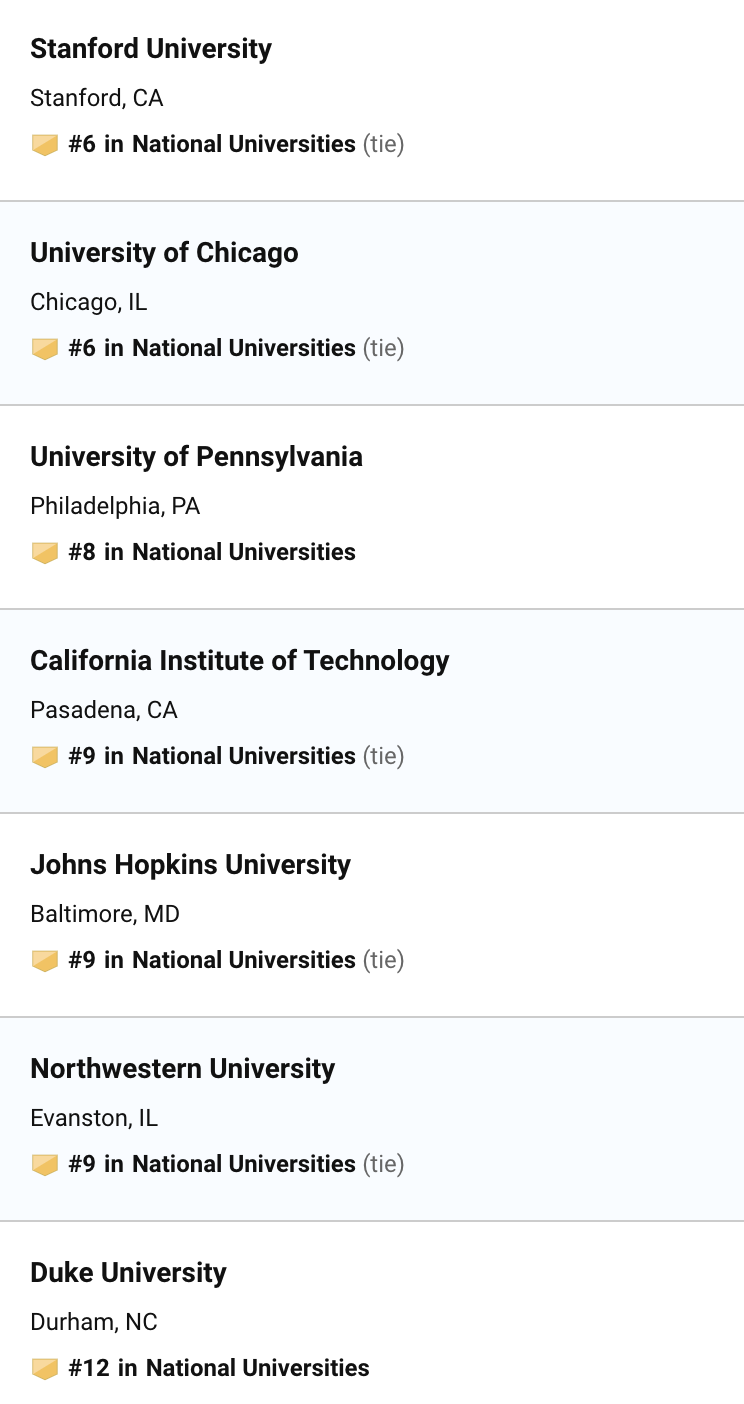This screenshot has width=744, height=1404.
Task: Open the Northwestern University profile
Action: 183,1069
